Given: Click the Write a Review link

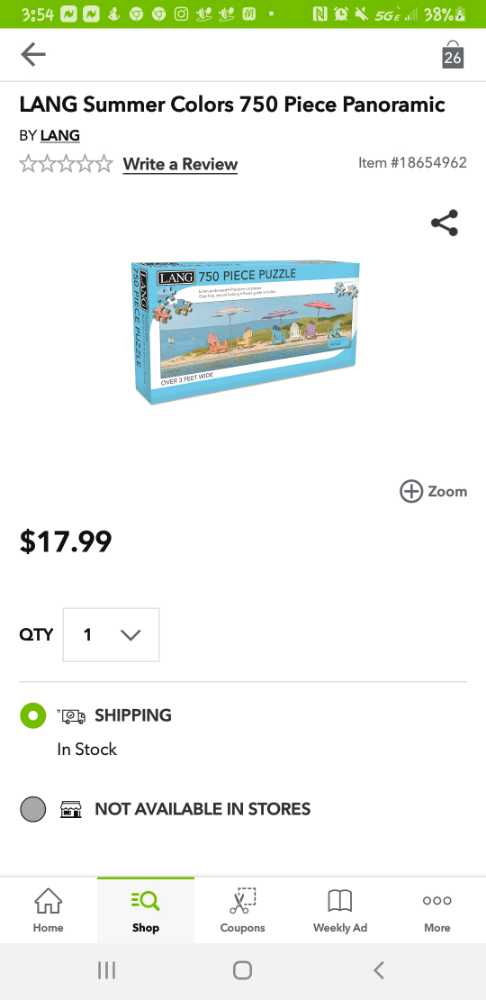Looking at the screenshot, I should coord(180,165).
